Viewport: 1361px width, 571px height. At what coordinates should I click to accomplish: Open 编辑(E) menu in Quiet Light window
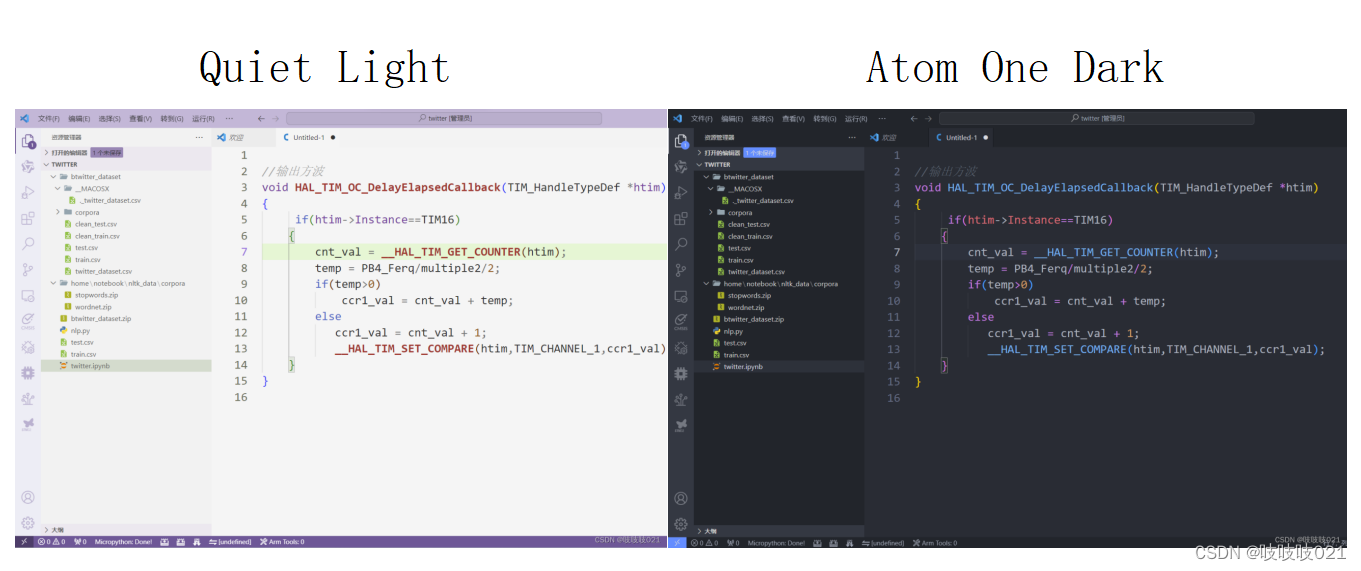pyautogui.click(x=79, y=118)
